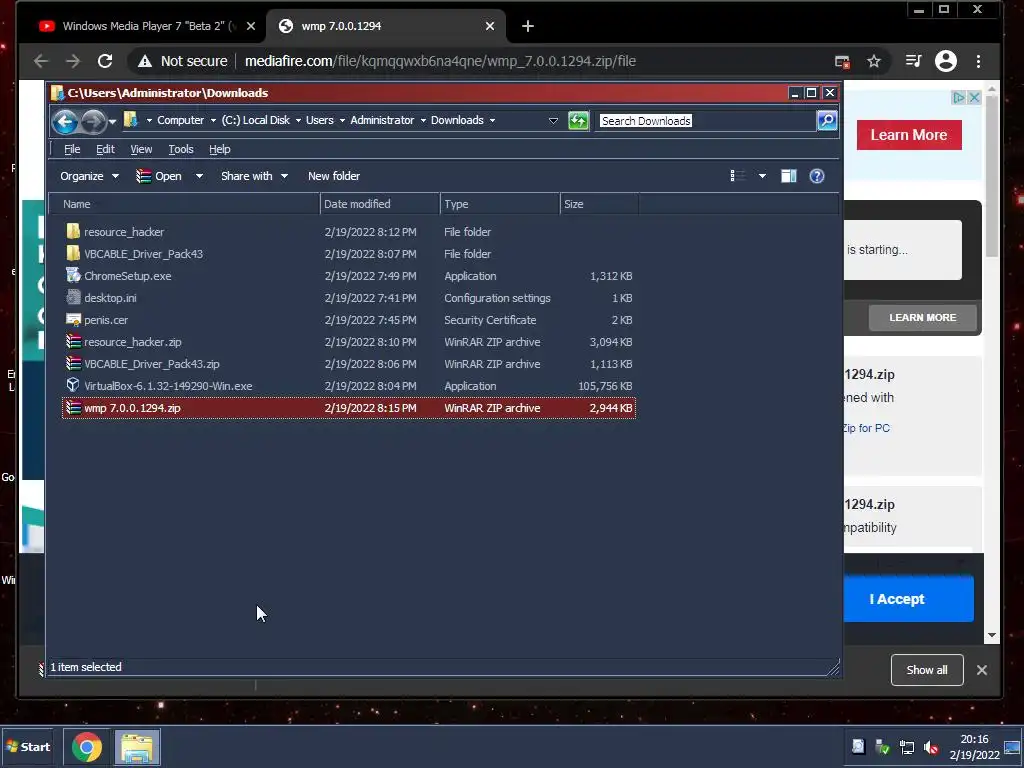Go back with Explorer's back arrow
This screenshot has width=1024, height=768.
pyautogui.click(x=65, y=121)
